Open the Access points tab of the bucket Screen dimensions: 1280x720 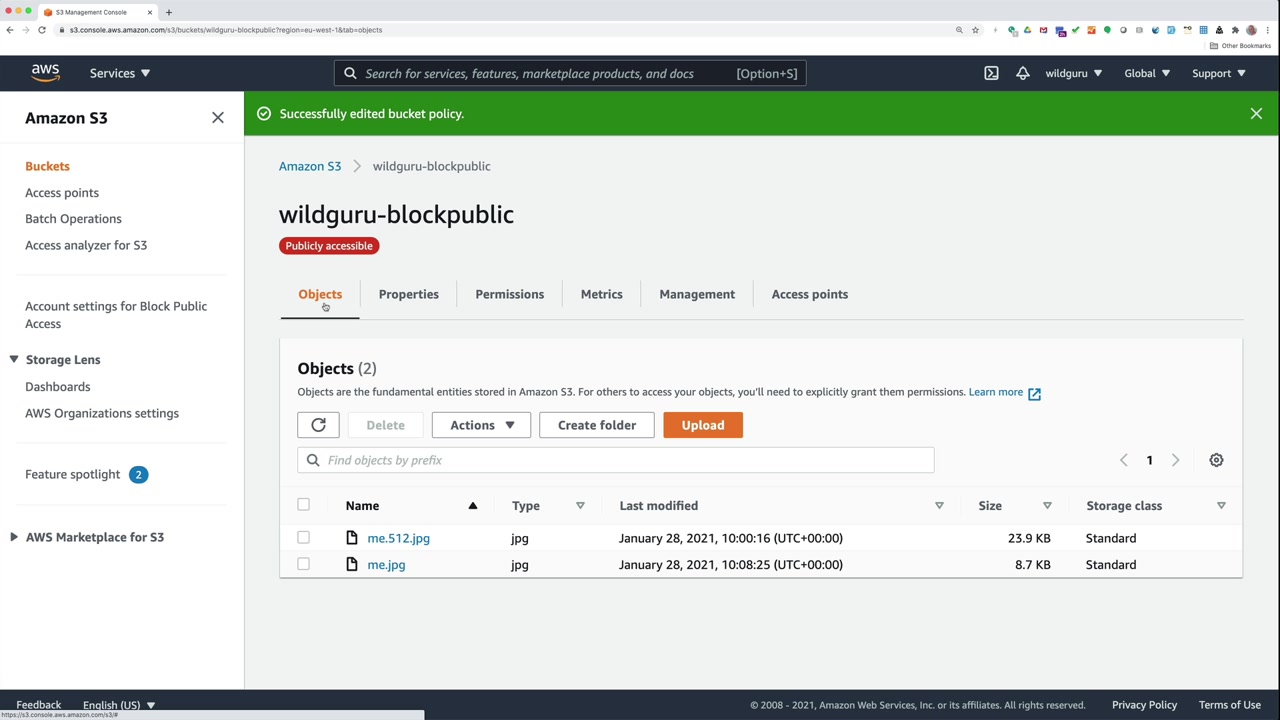tap(810, 295)
